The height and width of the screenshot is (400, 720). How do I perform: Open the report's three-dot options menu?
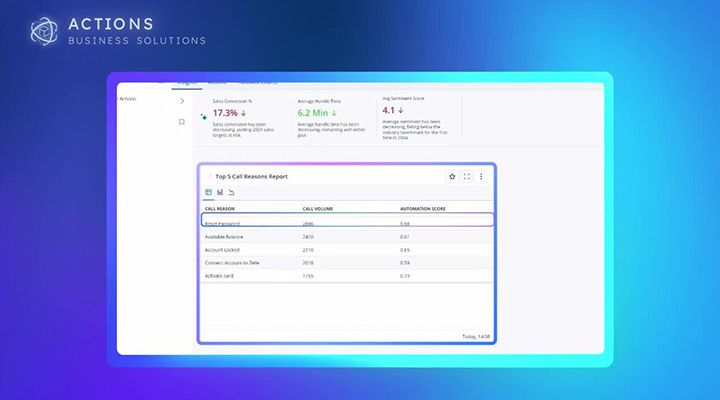click(x=481, y=176)
